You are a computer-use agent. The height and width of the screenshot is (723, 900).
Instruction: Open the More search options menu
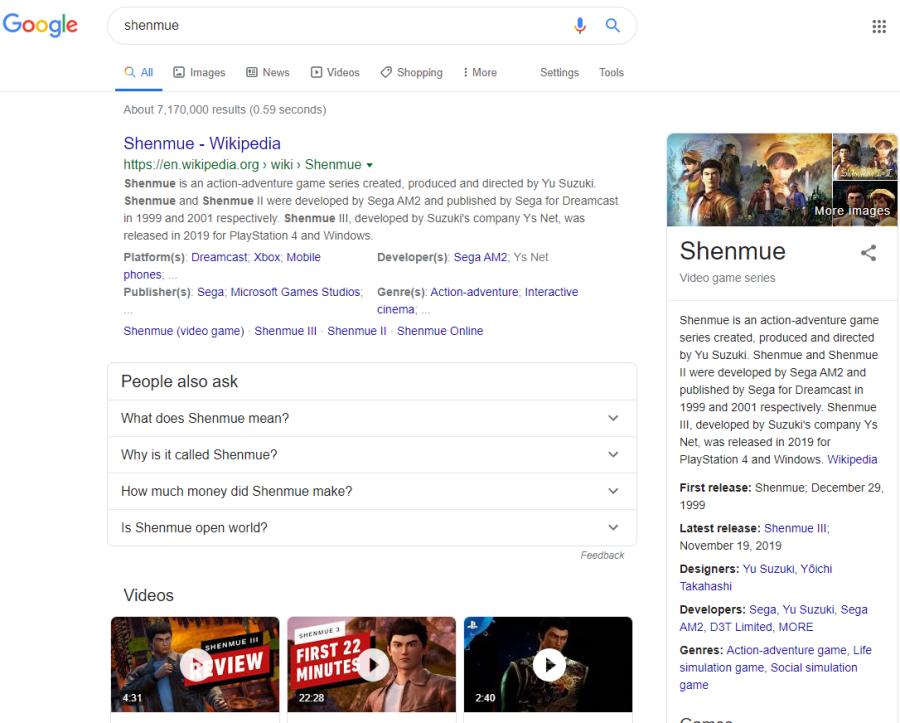point(480,73)
